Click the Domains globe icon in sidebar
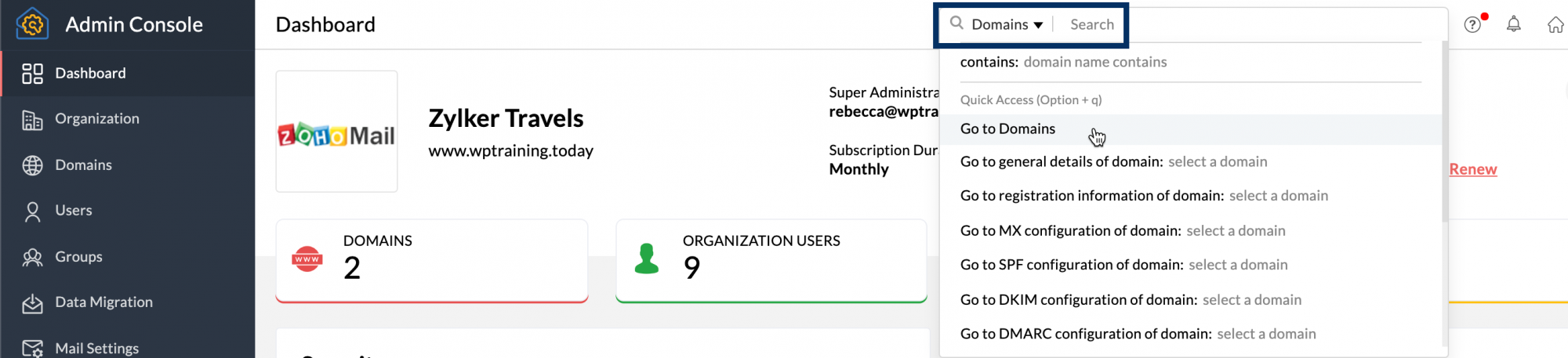The image size is (1568, 358). point(32,165)
